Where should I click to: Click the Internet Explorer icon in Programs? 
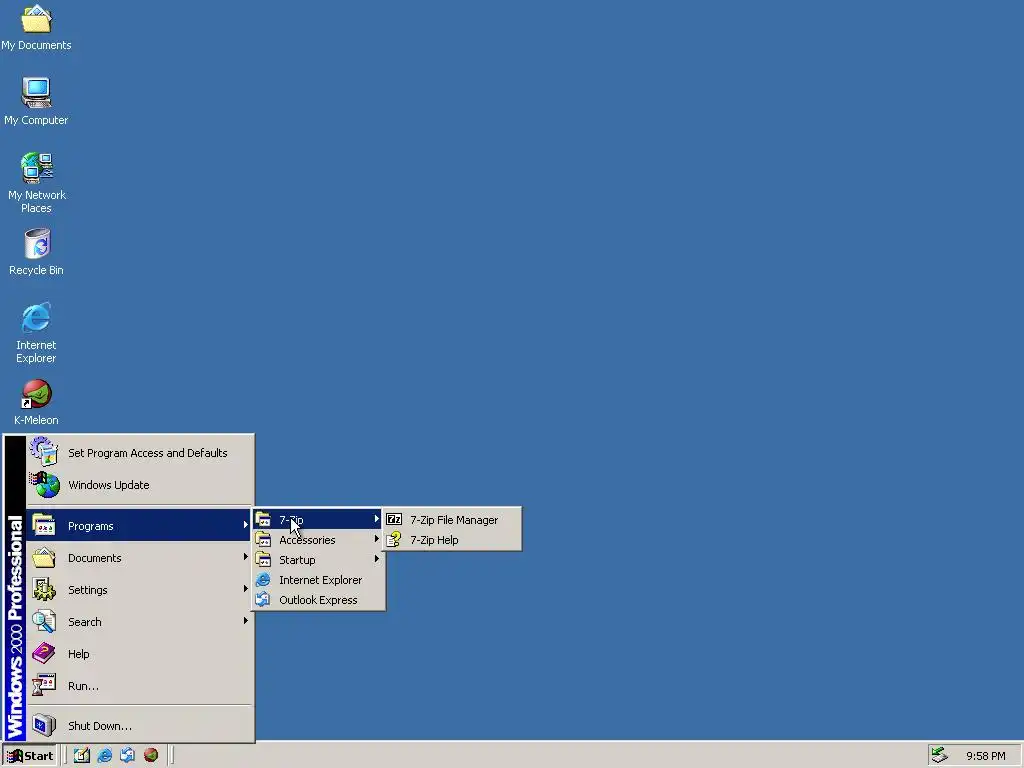[263, 579]
